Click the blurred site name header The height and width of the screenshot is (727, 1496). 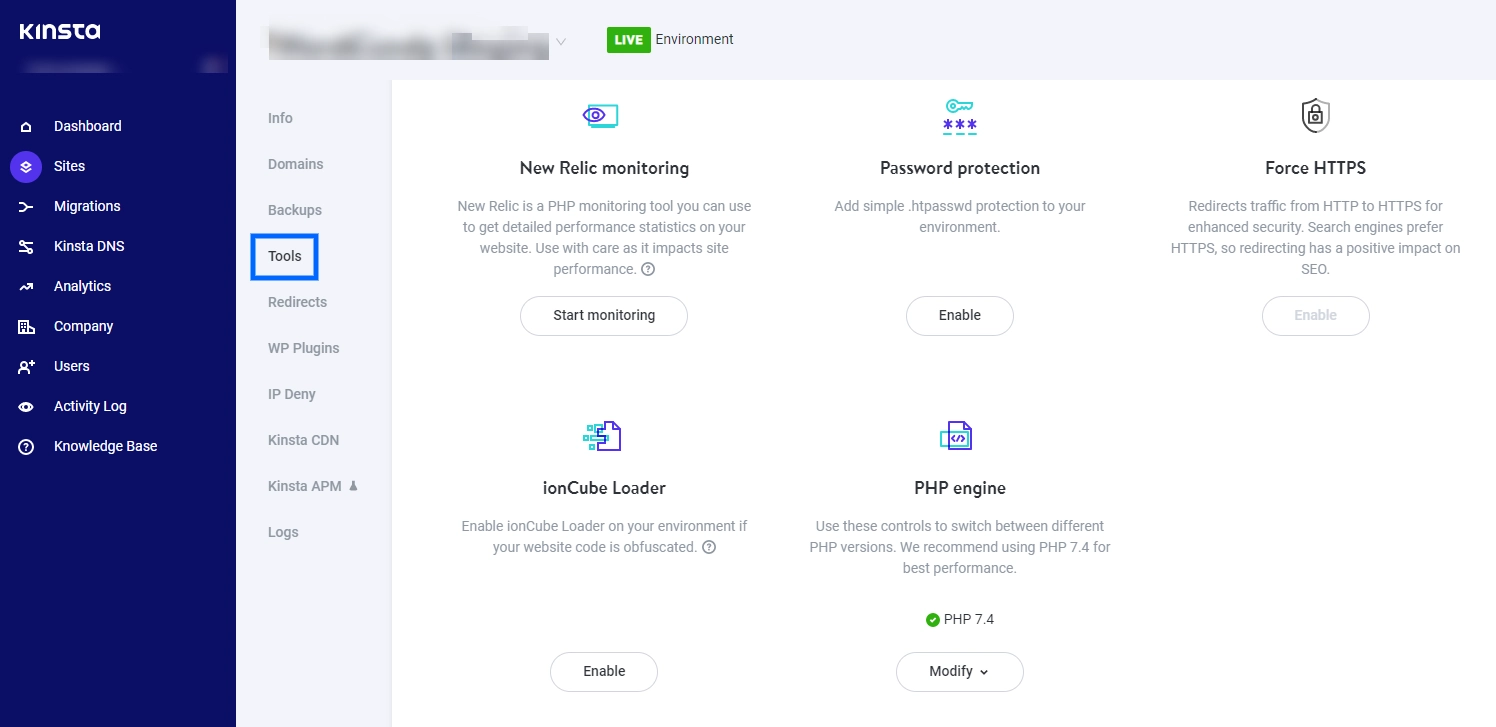tap(408, 43)
